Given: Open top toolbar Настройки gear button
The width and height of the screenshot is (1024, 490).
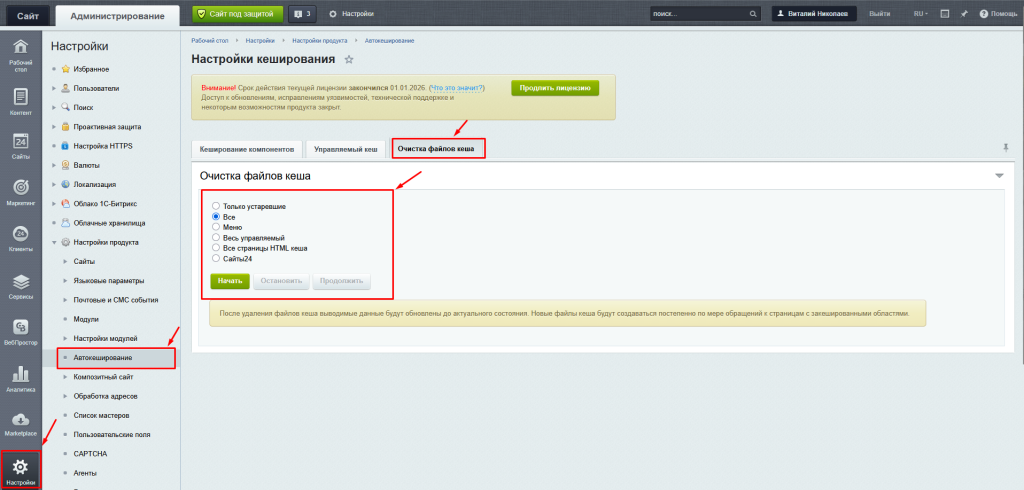Looking at the screenshot, I should click(x=351, y=14).
